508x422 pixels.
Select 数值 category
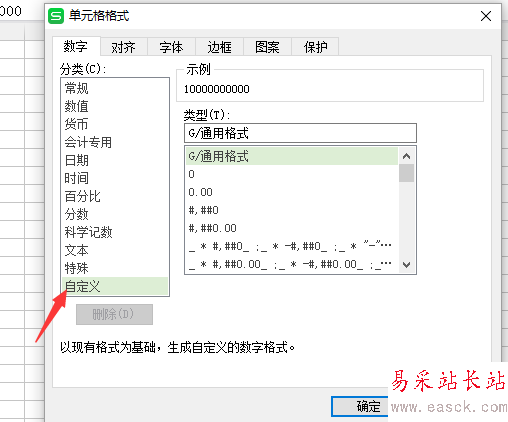point(115,106)
